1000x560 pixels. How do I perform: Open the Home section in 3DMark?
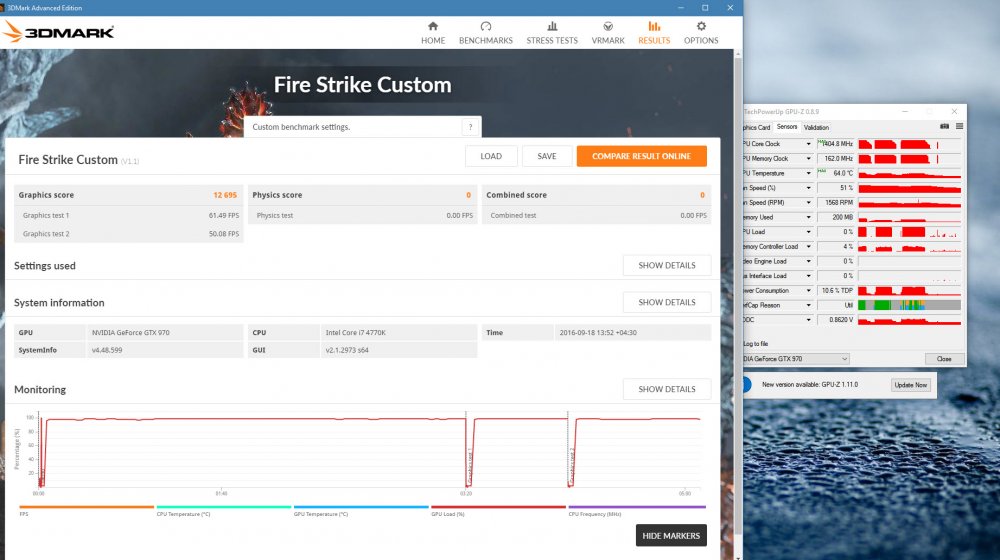[x=433, y=32]
